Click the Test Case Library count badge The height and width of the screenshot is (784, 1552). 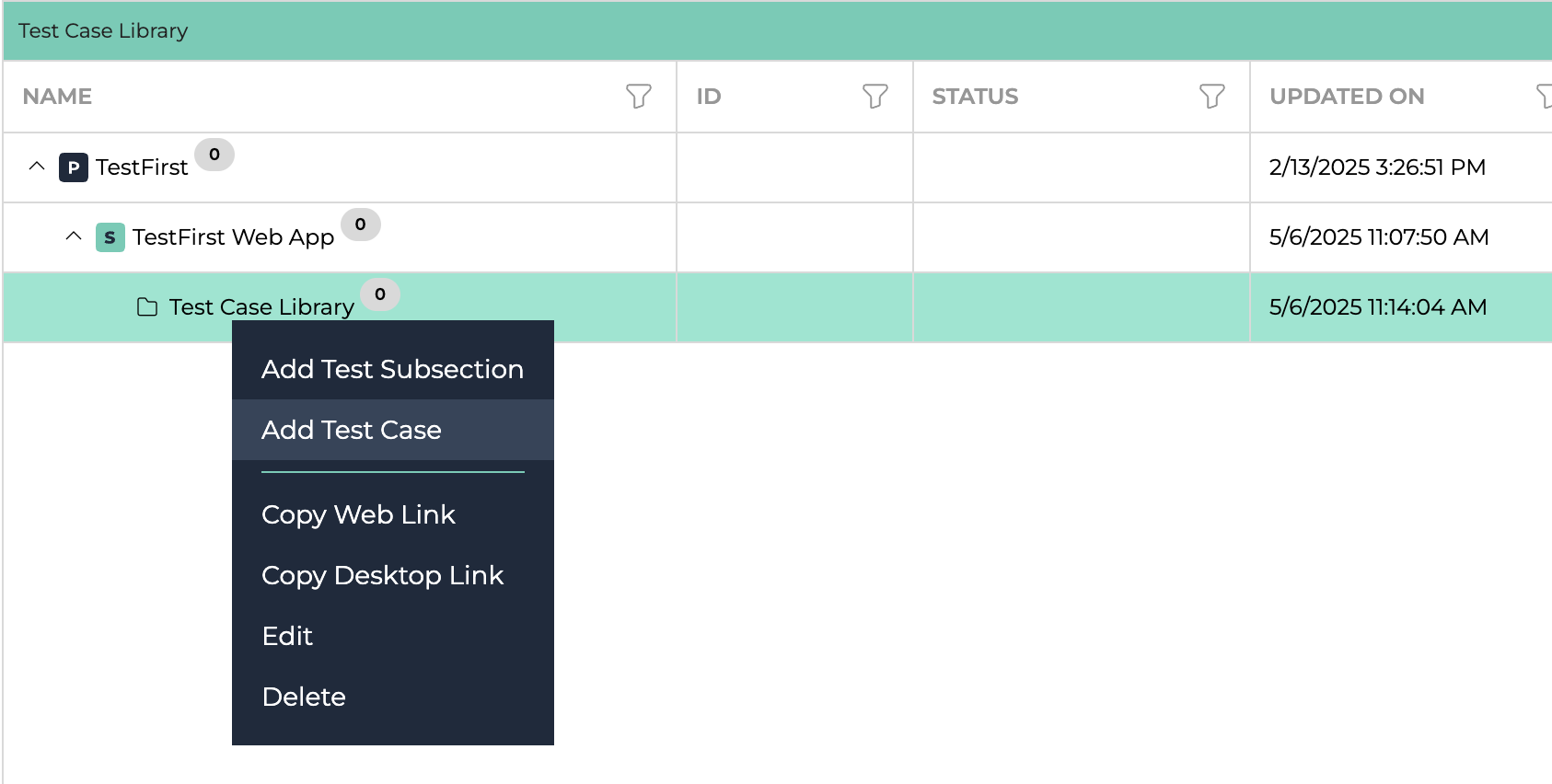[380, 294]
